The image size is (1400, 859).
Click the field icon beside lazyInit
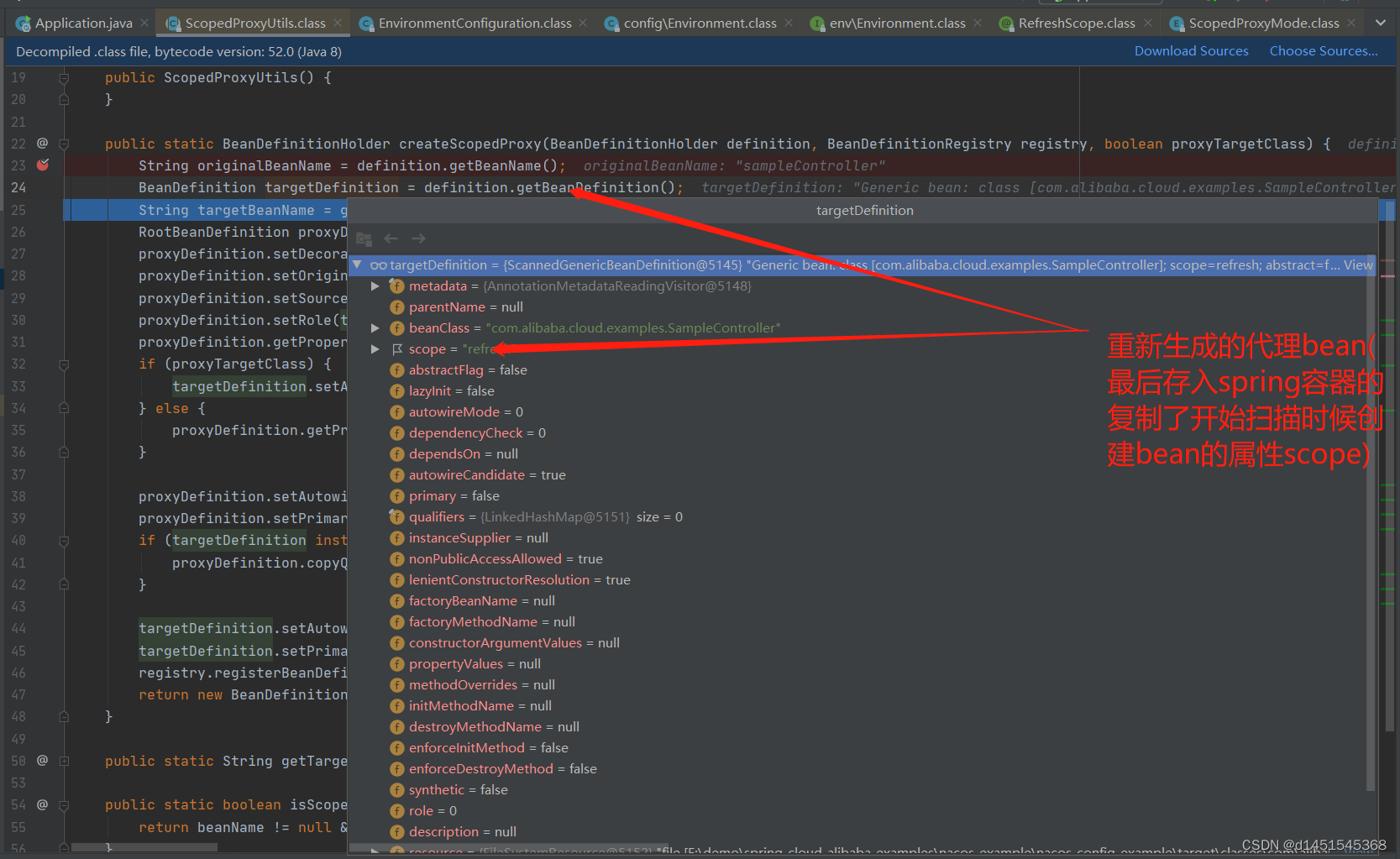coord(397,391)
